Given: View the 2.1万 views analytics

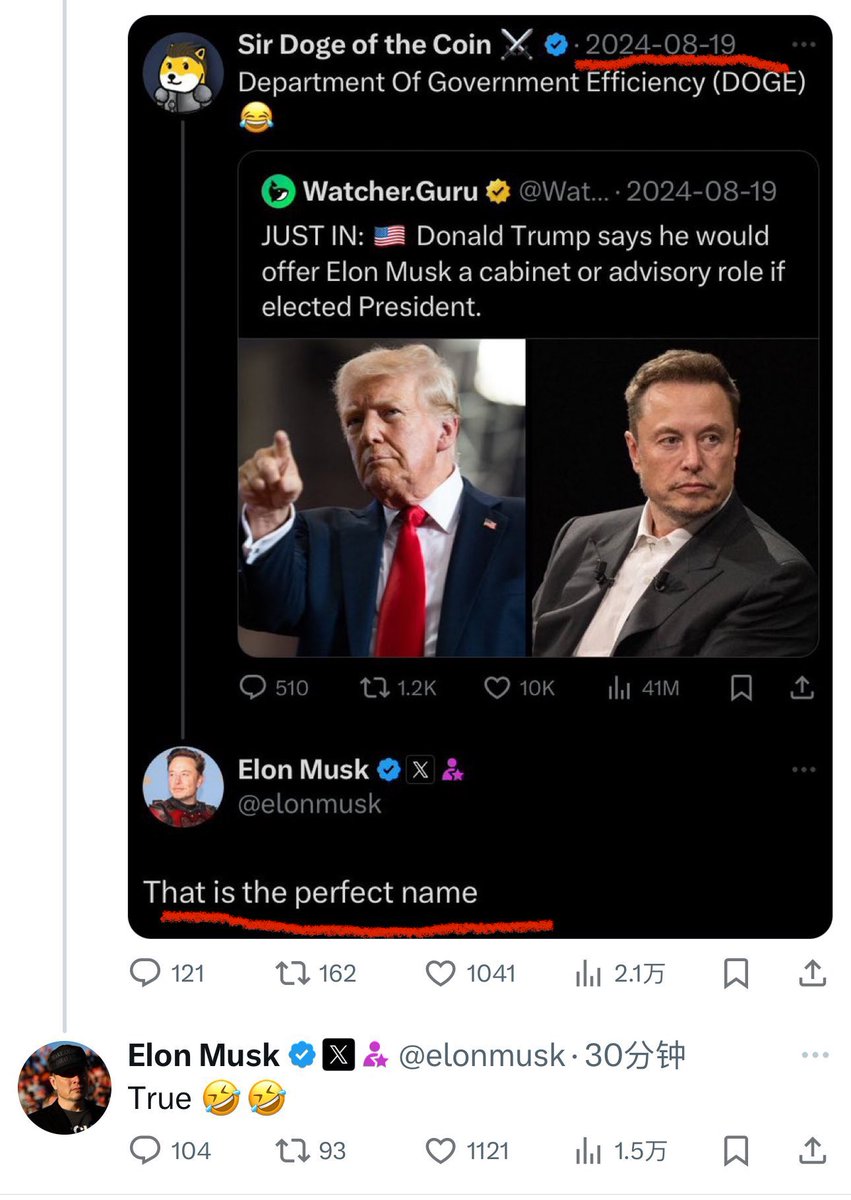Looking at the screenshot, I should tap(589, 973).
